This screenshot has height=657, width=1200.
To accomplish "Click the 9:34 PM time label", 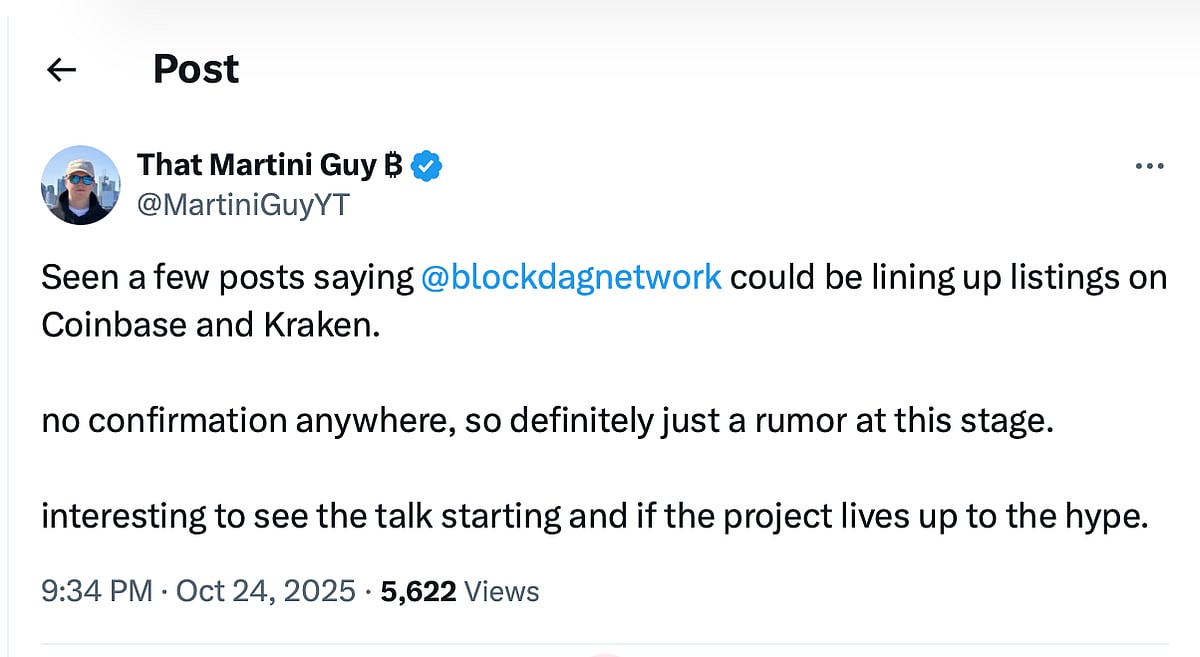I will click(96, 591).
